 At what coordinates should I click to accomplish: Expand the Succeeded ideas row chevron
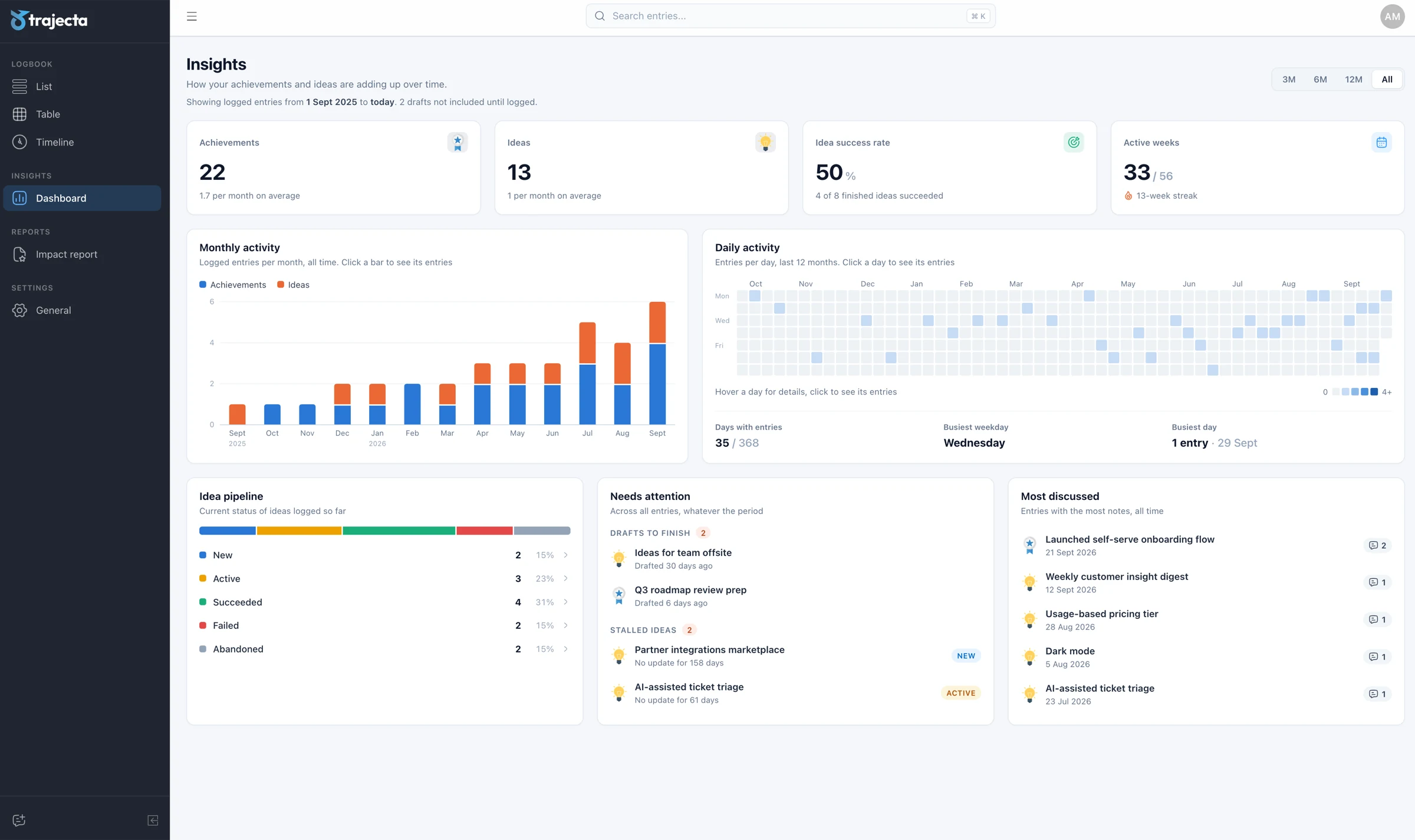565,602
